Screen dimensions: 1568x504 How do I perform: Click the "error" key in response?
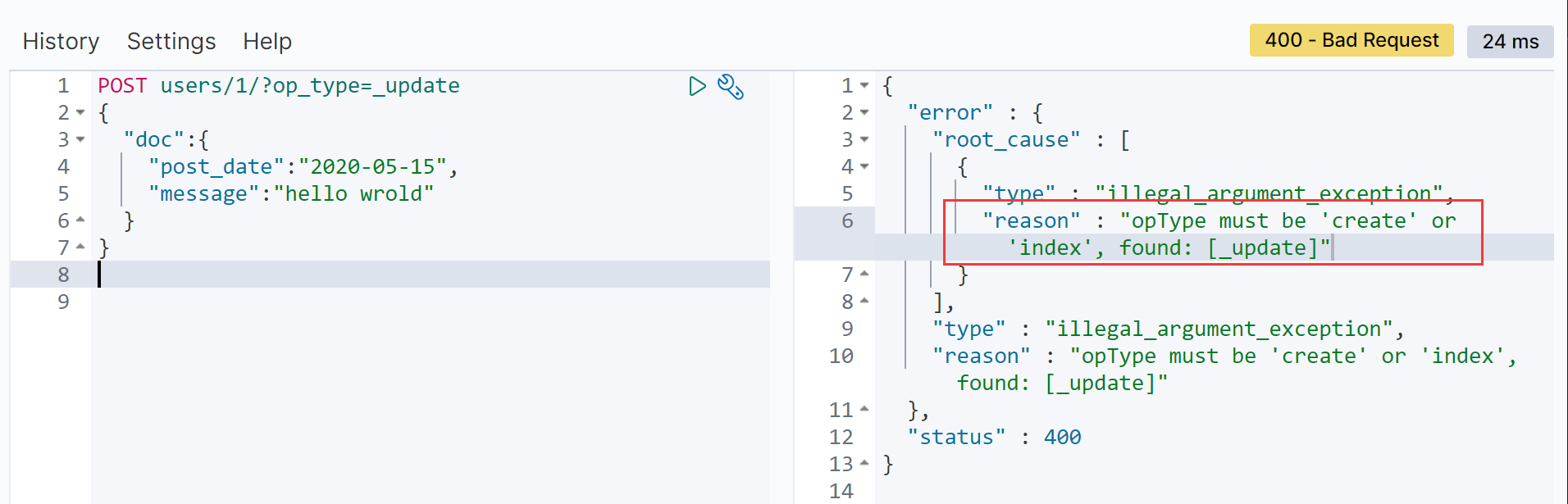click(x=950, y=112)
